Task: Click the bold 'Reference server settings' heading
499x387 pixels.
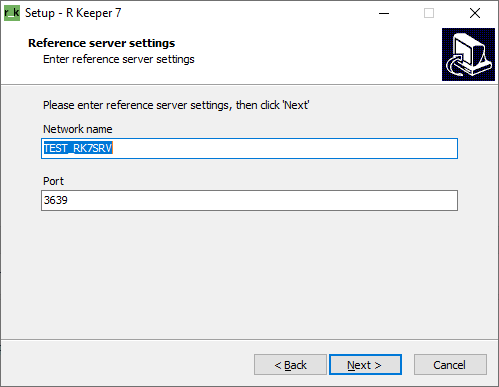Action: click(102, 43)
